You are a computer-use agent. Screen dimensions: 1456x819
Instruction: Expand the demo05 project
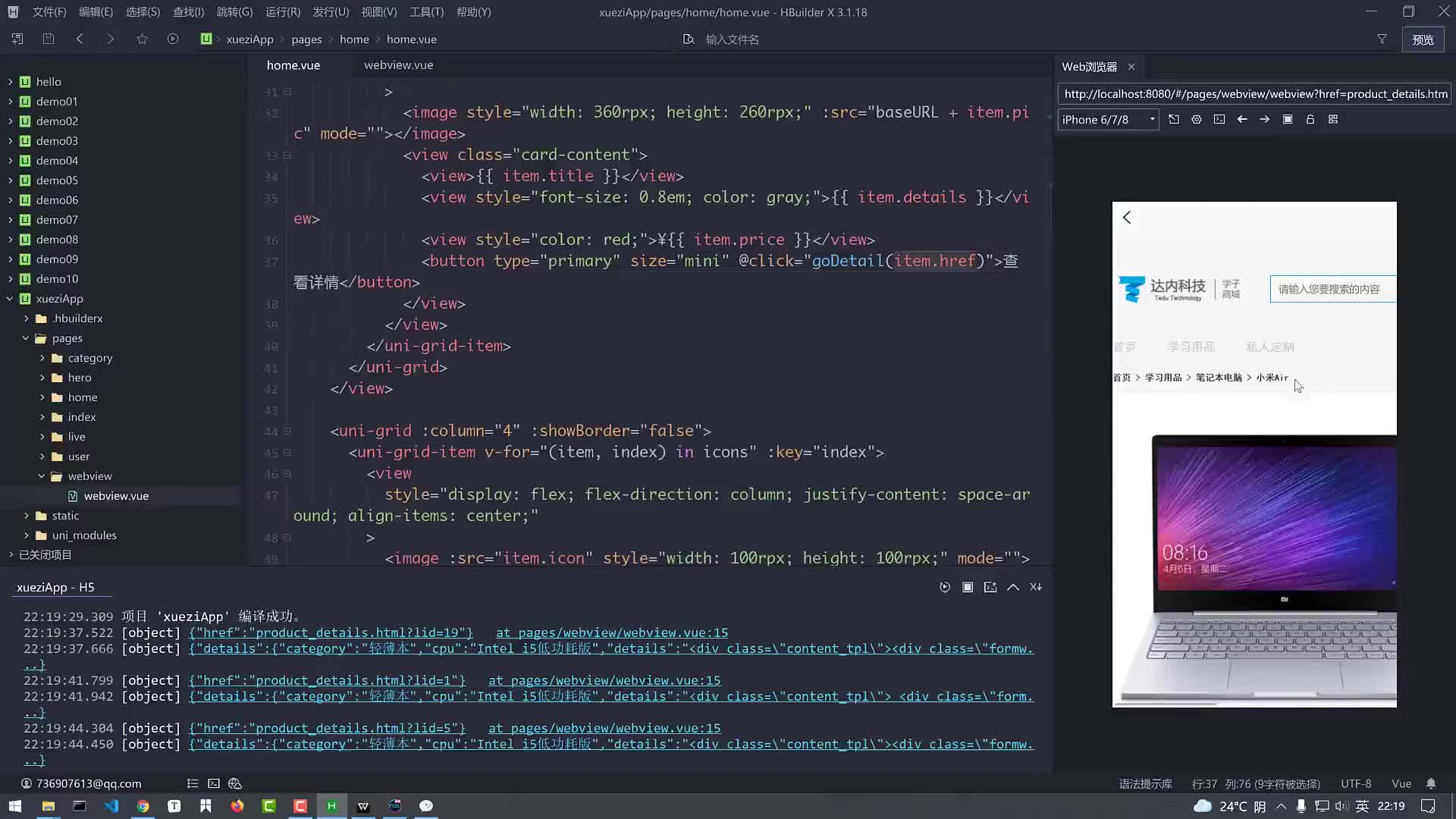[x=10, y=180]
